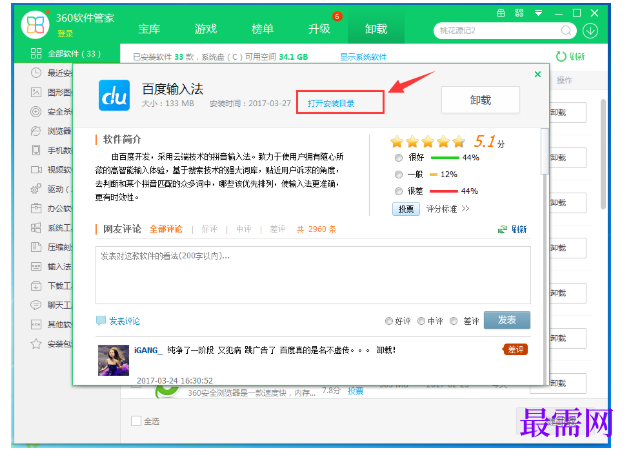Viewport: 632px width, 454px height.
Task: Switch to the 宝库 tab
Action: (x=149, y=29)
